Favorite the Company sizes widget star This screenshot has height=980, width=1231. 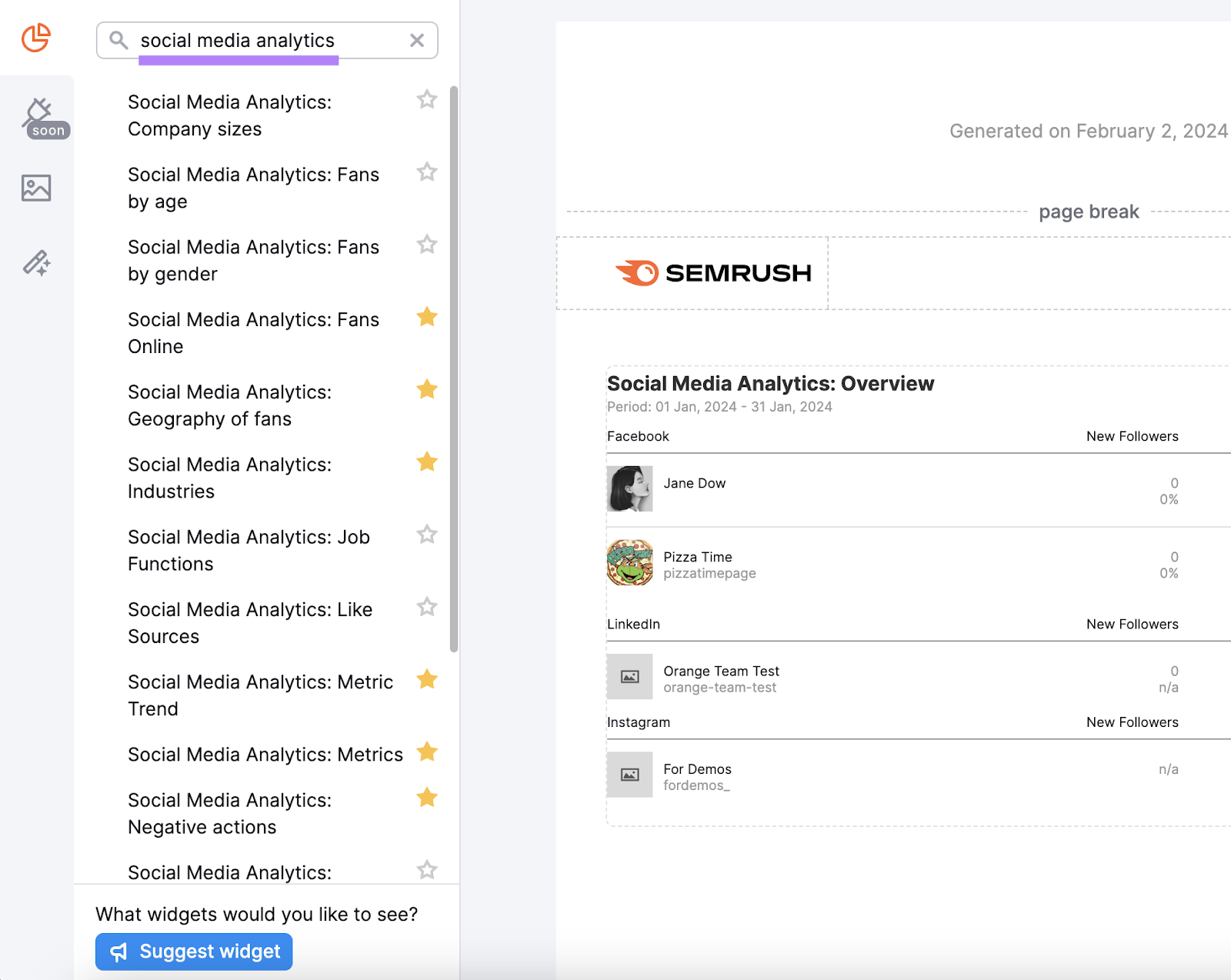427,100
